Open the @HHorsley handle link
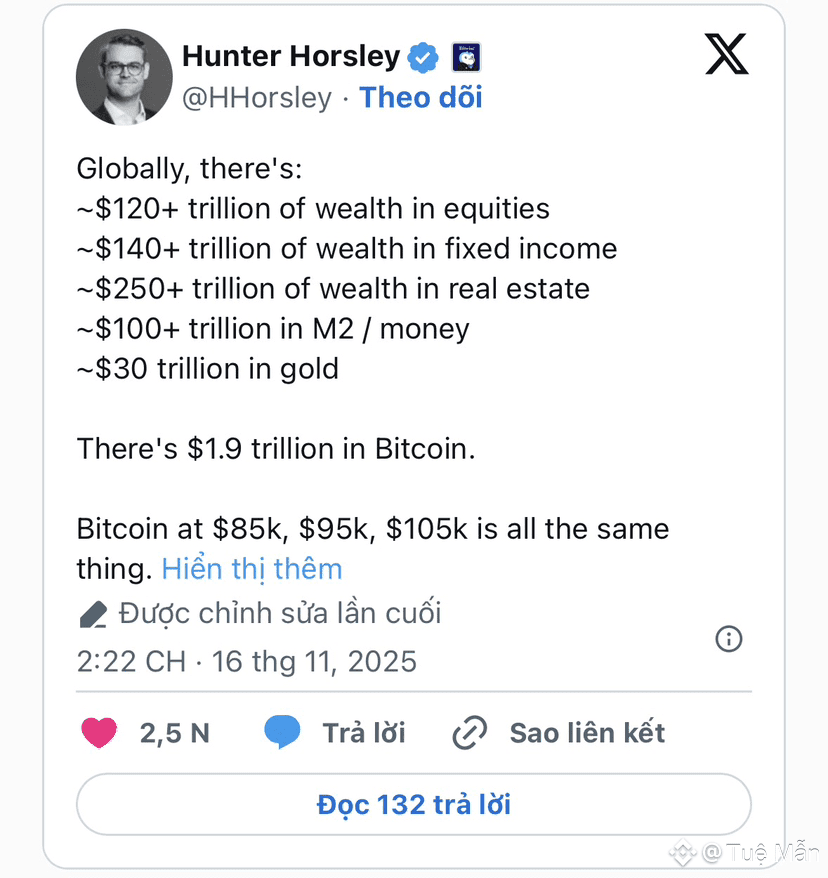 pyautogui.click(x=256, y=97)
